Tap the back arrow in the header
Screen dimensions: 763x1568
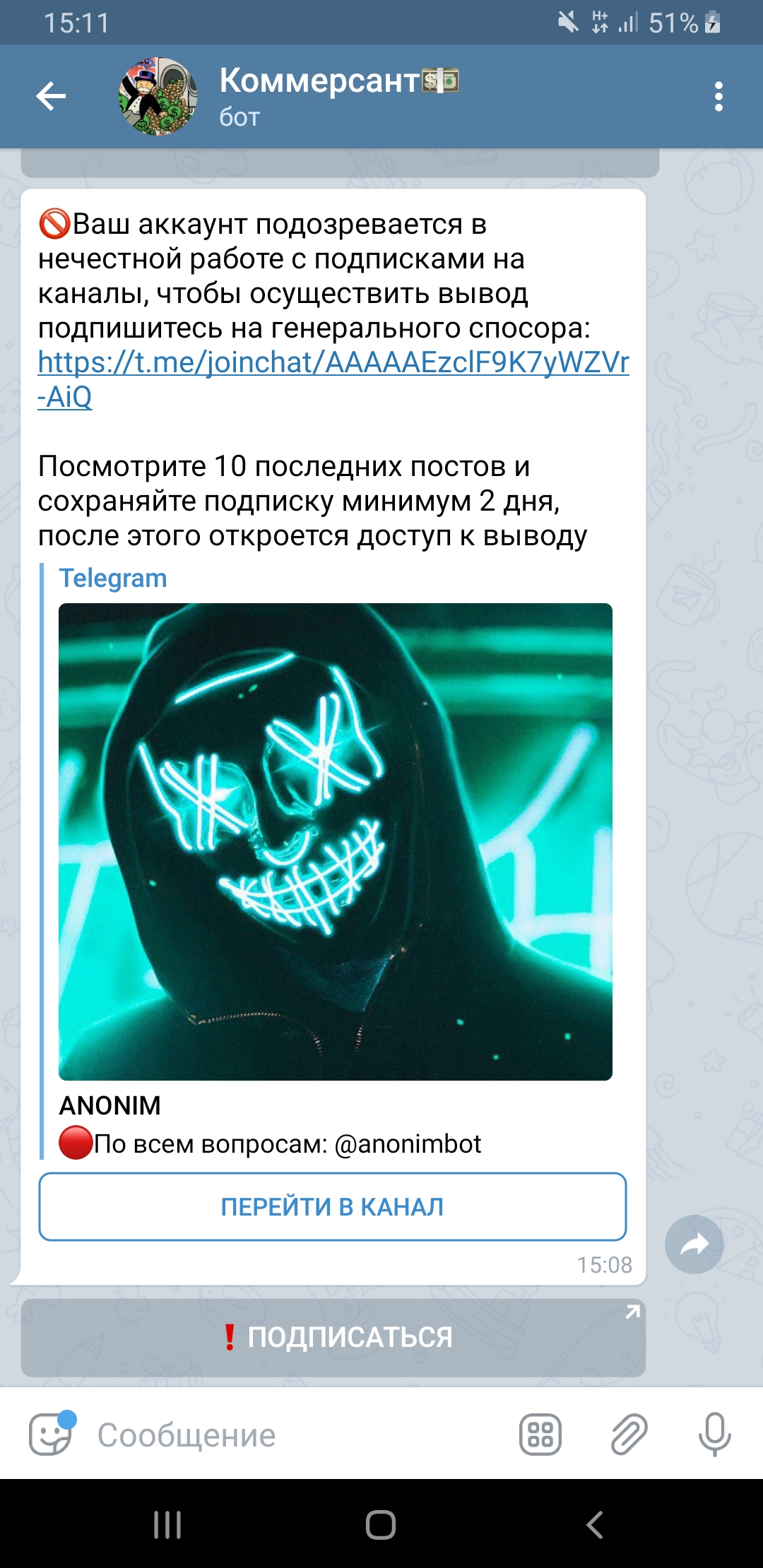point(51,97)
